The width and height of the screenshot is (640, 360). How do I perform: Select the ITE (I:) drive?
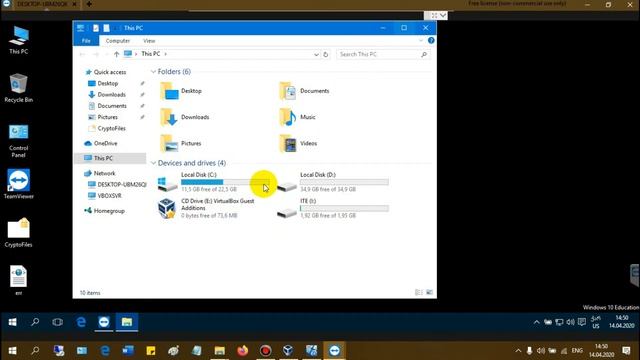(333, 208)
